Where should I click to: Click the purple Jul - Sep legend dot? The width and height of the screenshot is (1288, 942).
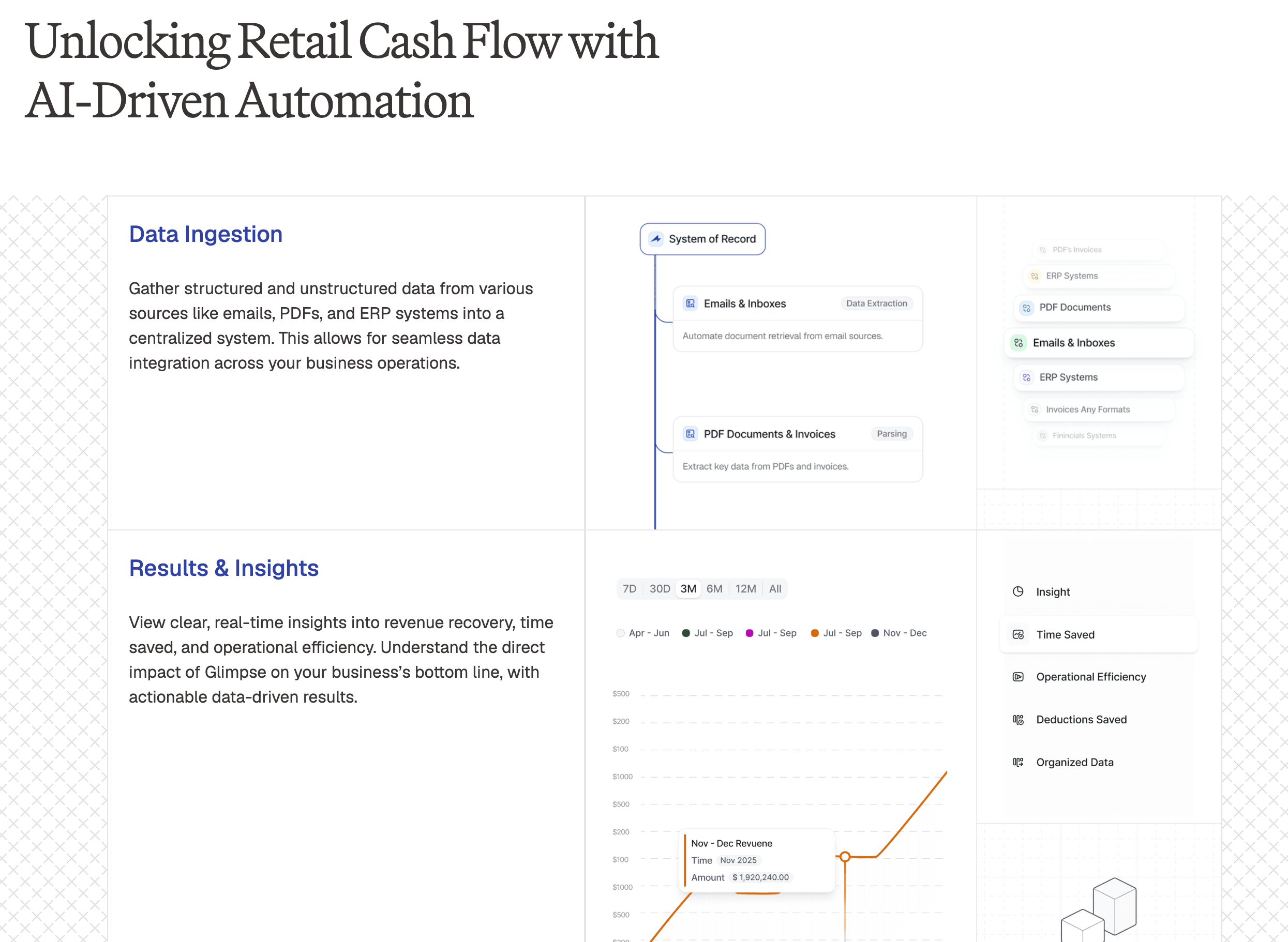[x=750, y=633]
